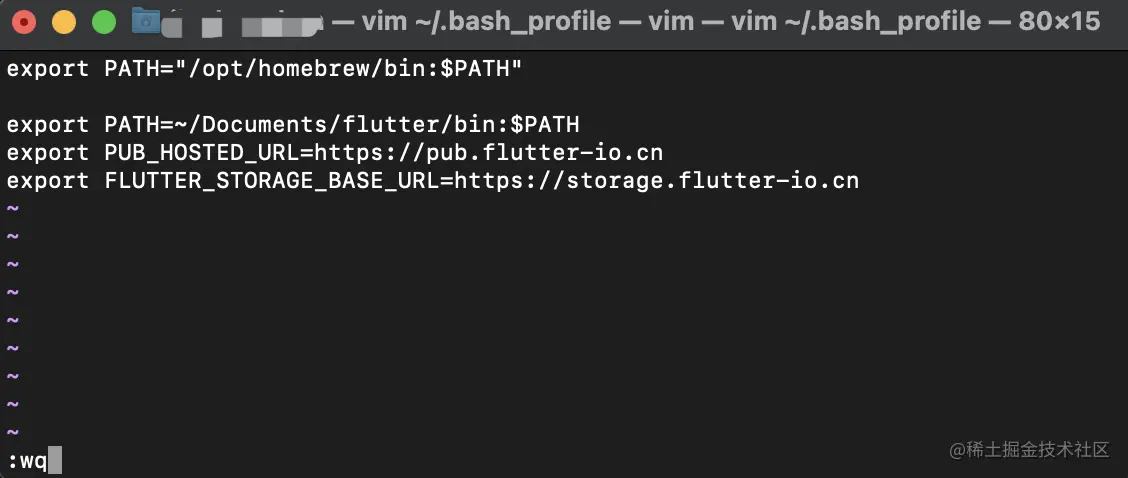Click the last tilde empty-line marker
The height and width of the screenshot is (478, 1128).
[13, 433]
